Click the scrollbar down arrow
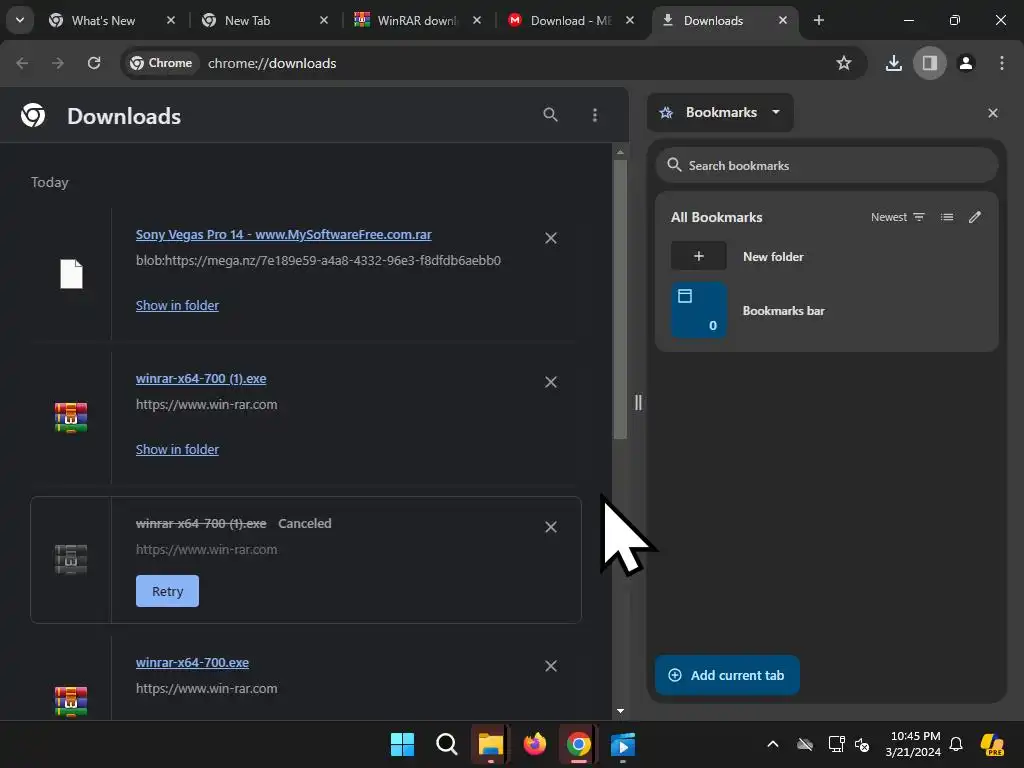The width and height of the screenshot is (1024, 768). pyautogui.click(x=620, y=711)
